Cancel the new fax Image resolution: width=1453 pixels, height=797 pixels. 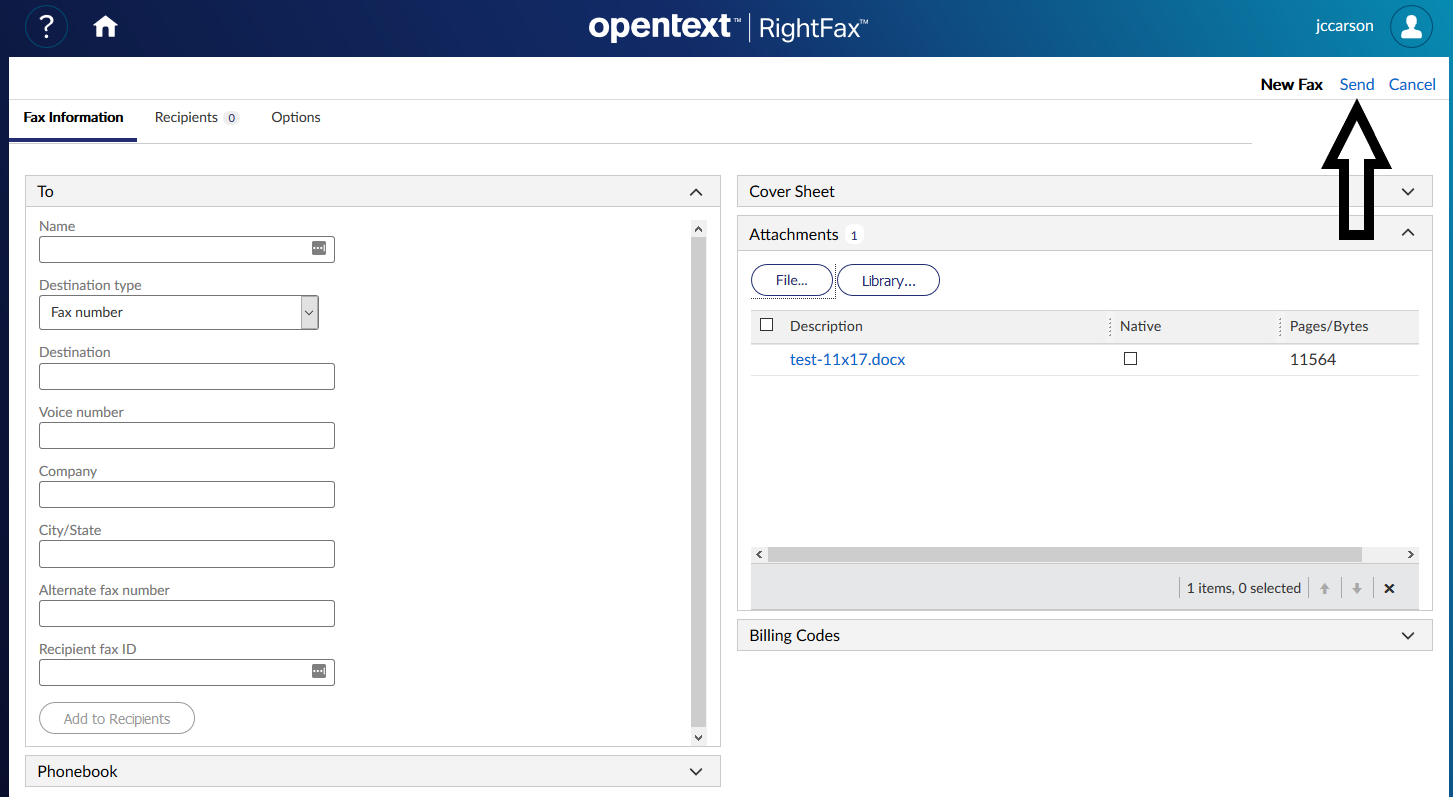[1412, 84]
